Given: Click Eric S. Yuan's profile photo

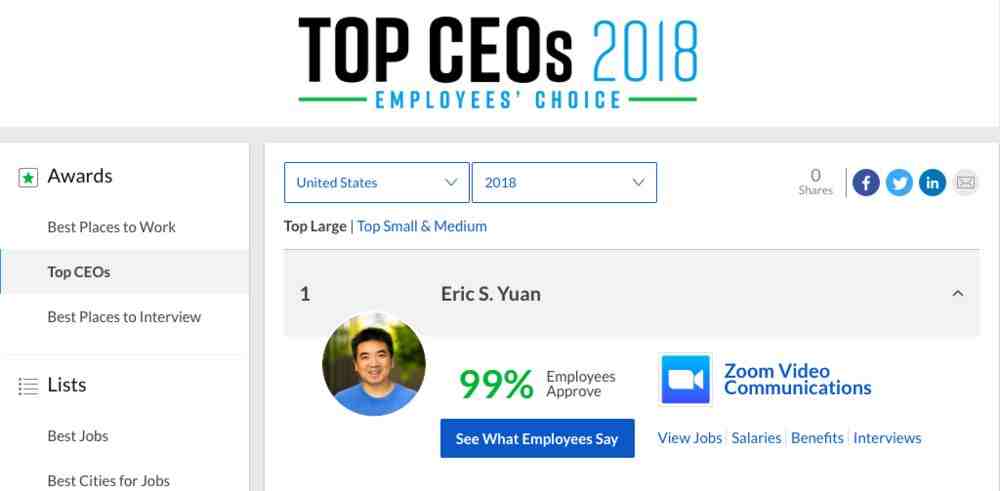Looking at the screenshot, I should 374,364.
